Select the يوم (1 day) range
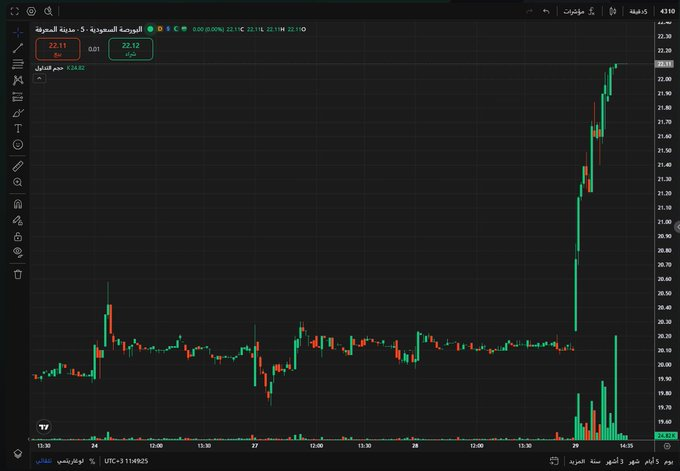 pyautogui.click(x=669, y=461)
